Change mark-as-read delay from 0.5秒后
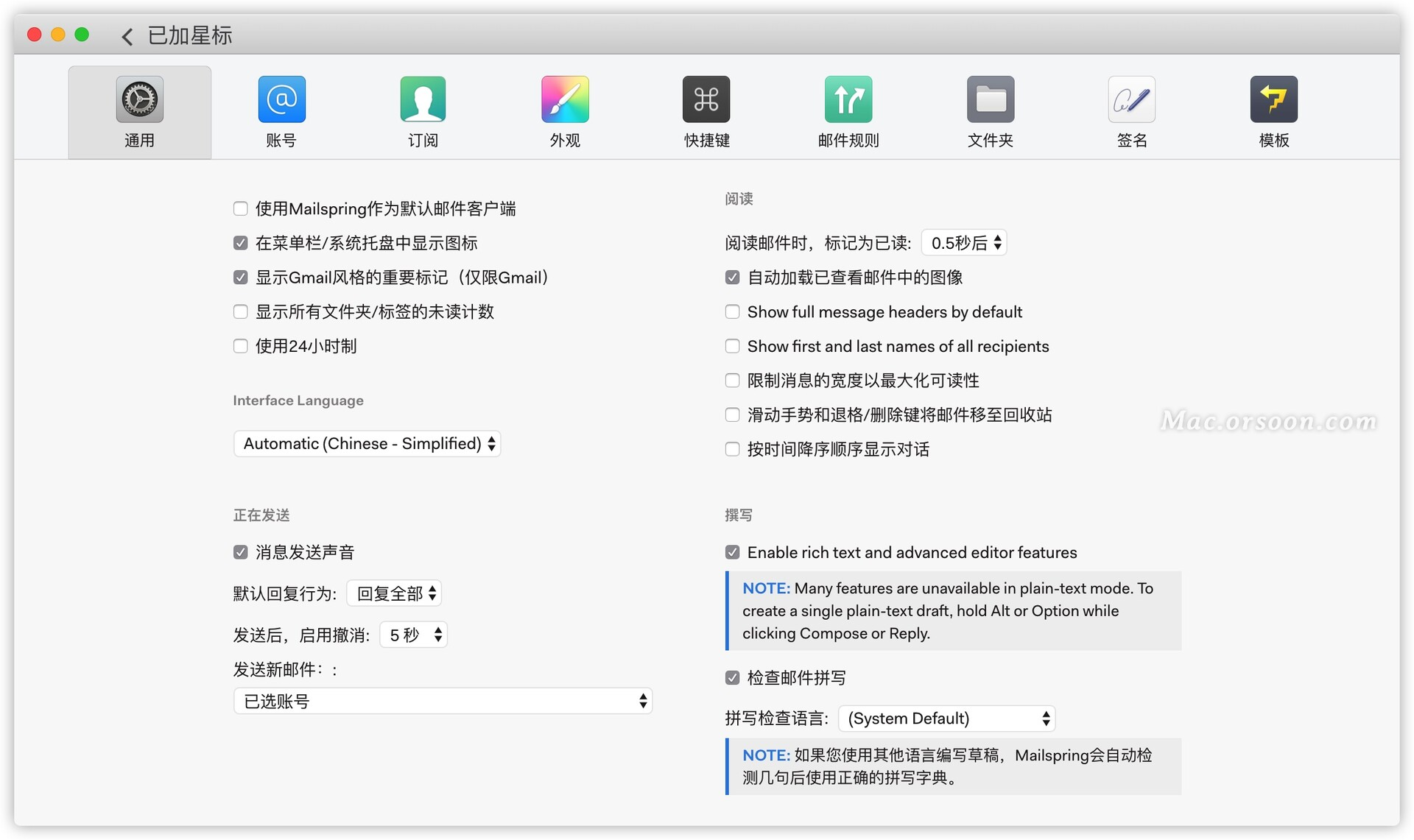The image size is (1414, 840). (964, 242)
